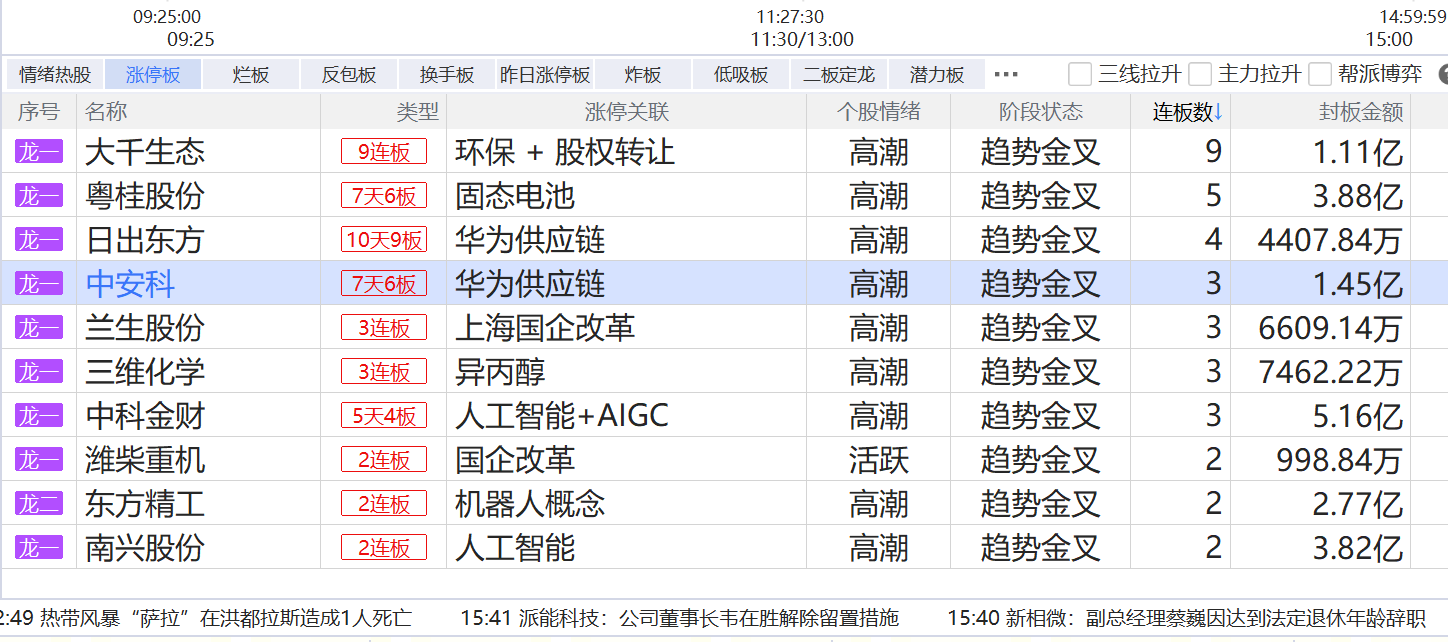Click the 2连板 tag for 东方精工
Screen dimensions: 1448x642
384,504
